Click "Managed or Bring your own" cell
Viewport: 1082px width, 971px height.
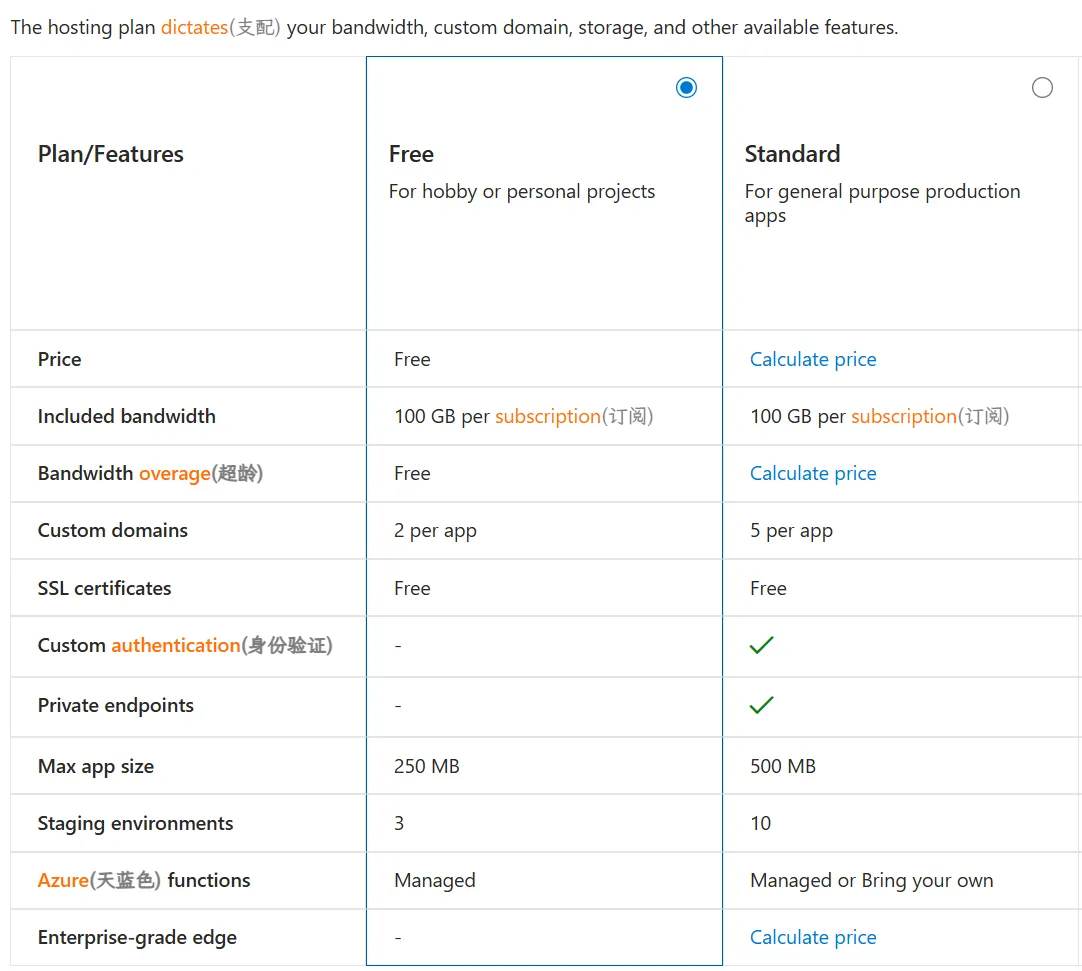click(871, 881)
